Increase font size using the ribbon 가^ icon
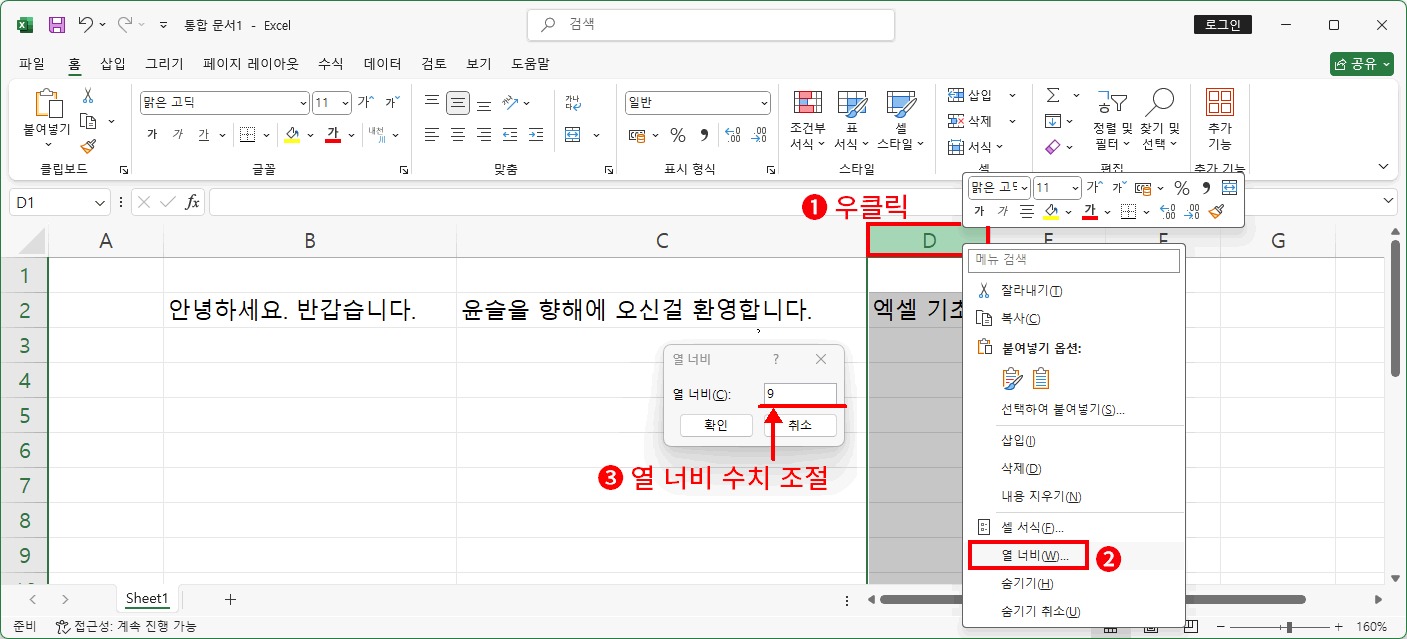Screen dimensions: 1407x639 [x=366, y=102]
